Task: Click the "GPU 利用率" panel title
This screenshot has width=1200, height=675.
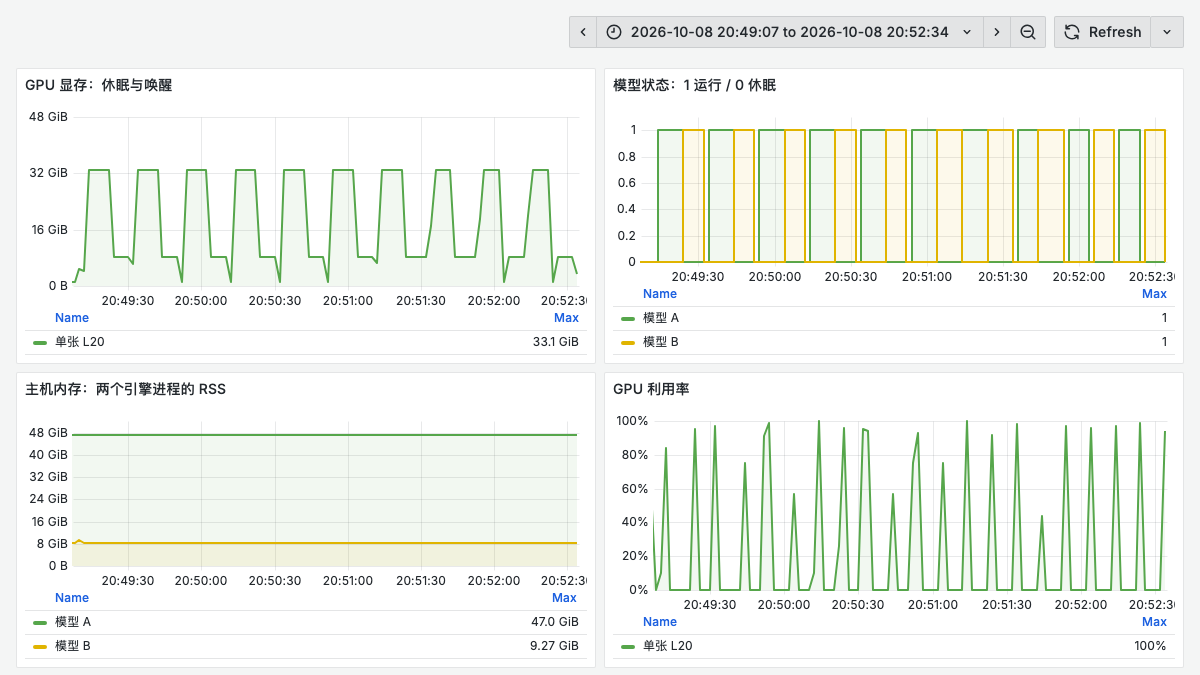Action: (651, 389)
